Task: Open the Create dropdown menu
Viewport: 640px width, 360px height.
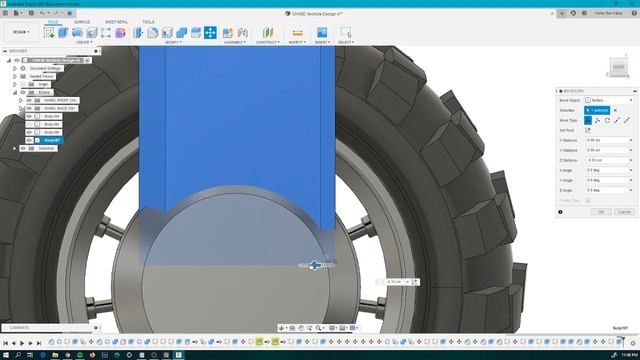Action: (x=84, y=42)
